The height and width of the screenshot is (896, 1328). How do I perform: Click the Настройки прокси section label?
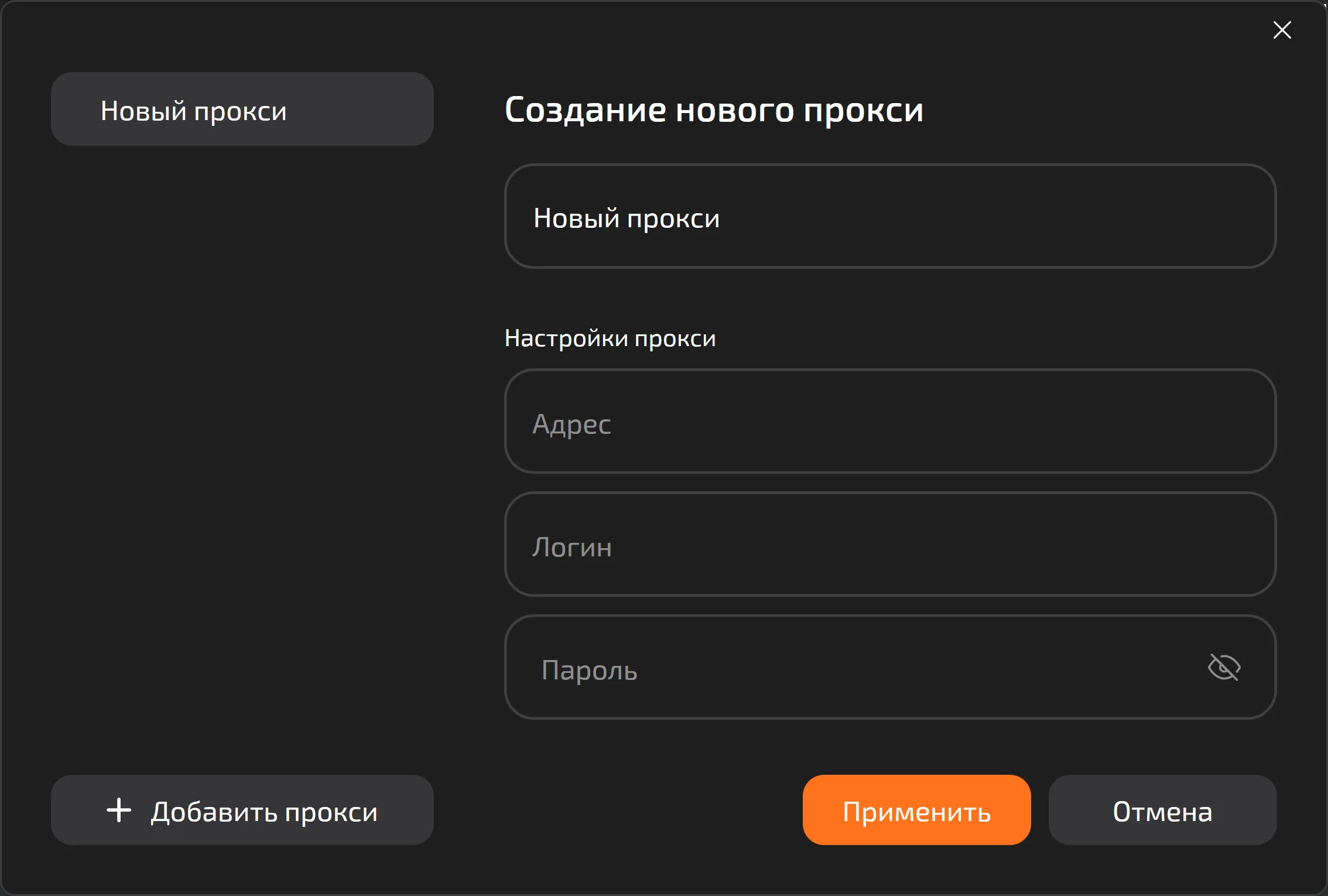pos(610,338)
